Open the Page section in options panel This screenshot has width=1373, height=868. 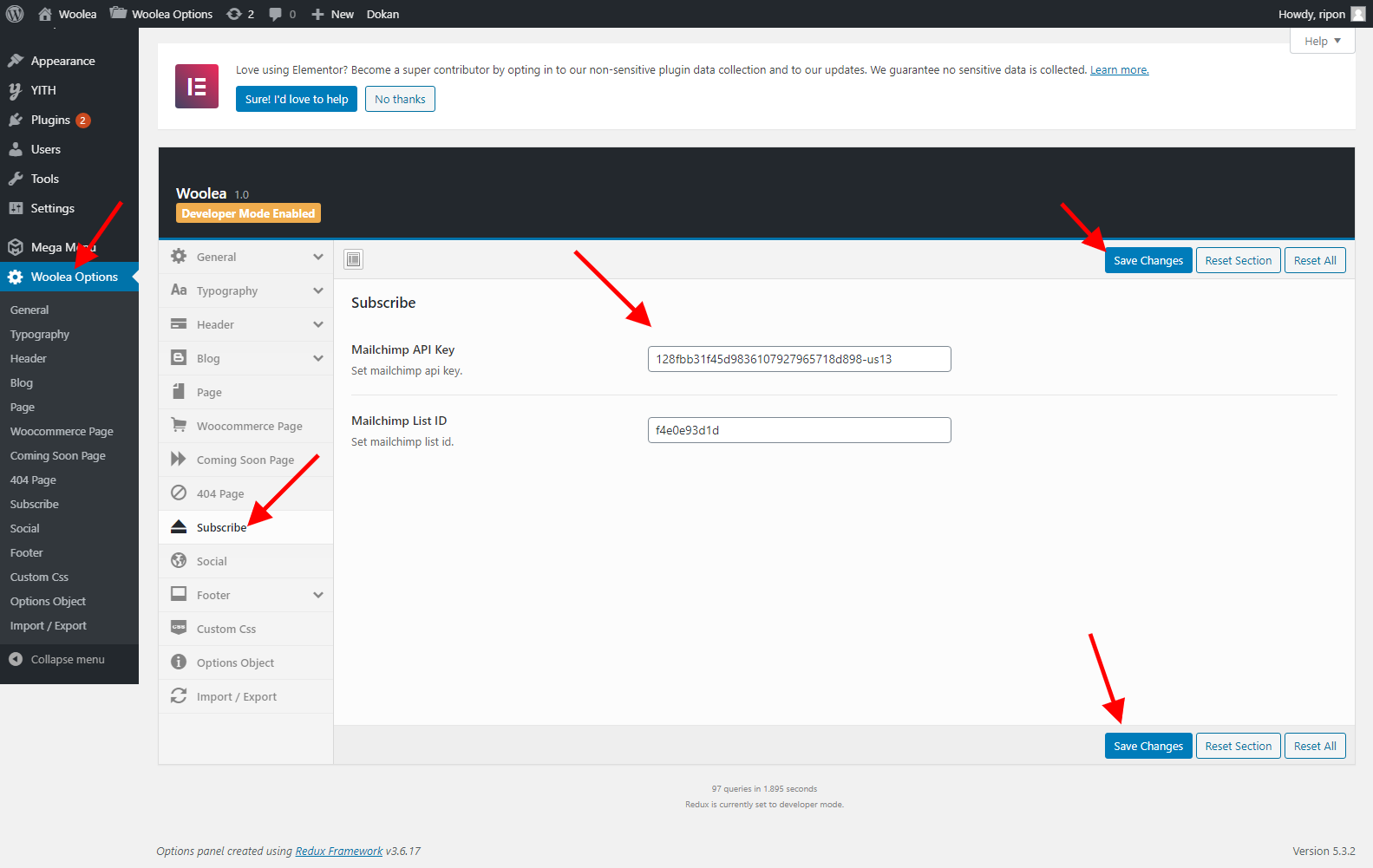(245, 392)
